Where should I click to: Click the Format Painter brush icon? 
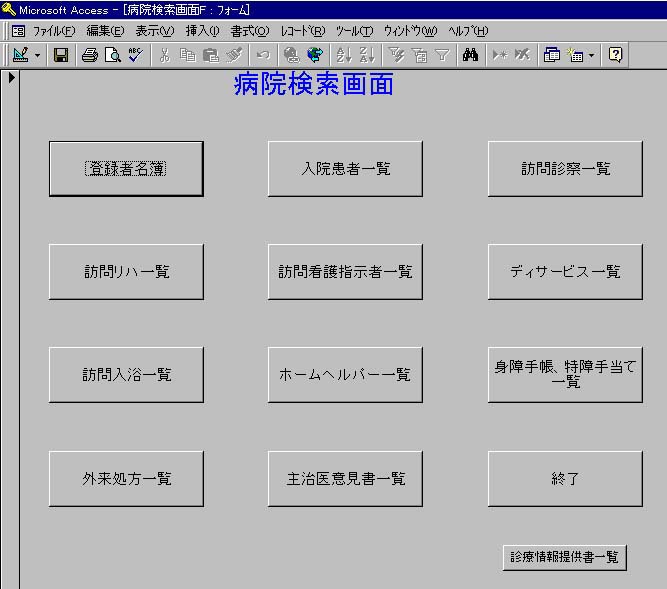click(x=234, y=55)
